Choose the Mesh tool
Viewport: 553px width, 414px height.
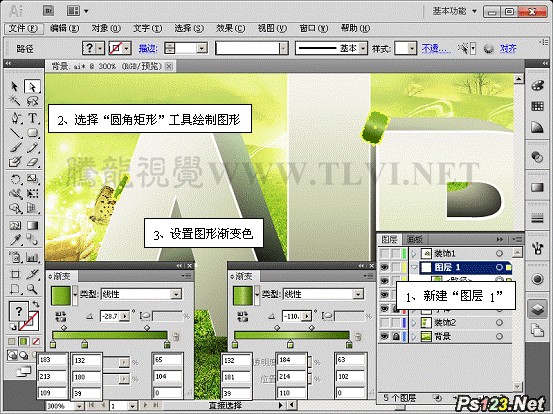click(15, 225)
